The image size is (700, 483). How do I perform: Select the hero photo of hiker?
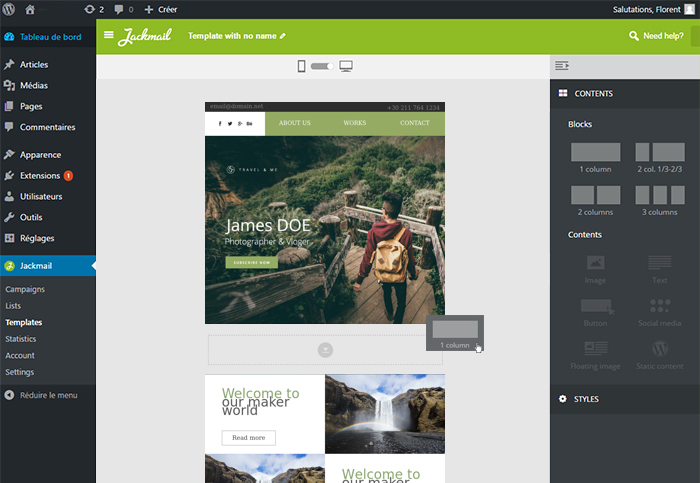(x=325, y=230)
